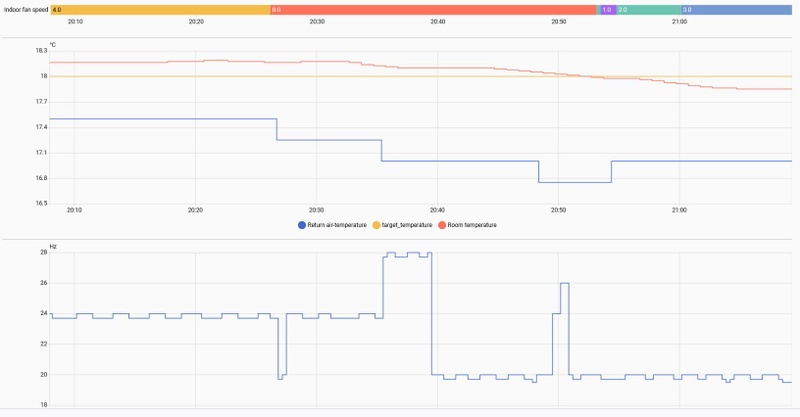This screenshot has height=417, width=800.
Task: Click the °C unit label
Action: [53, 45]
